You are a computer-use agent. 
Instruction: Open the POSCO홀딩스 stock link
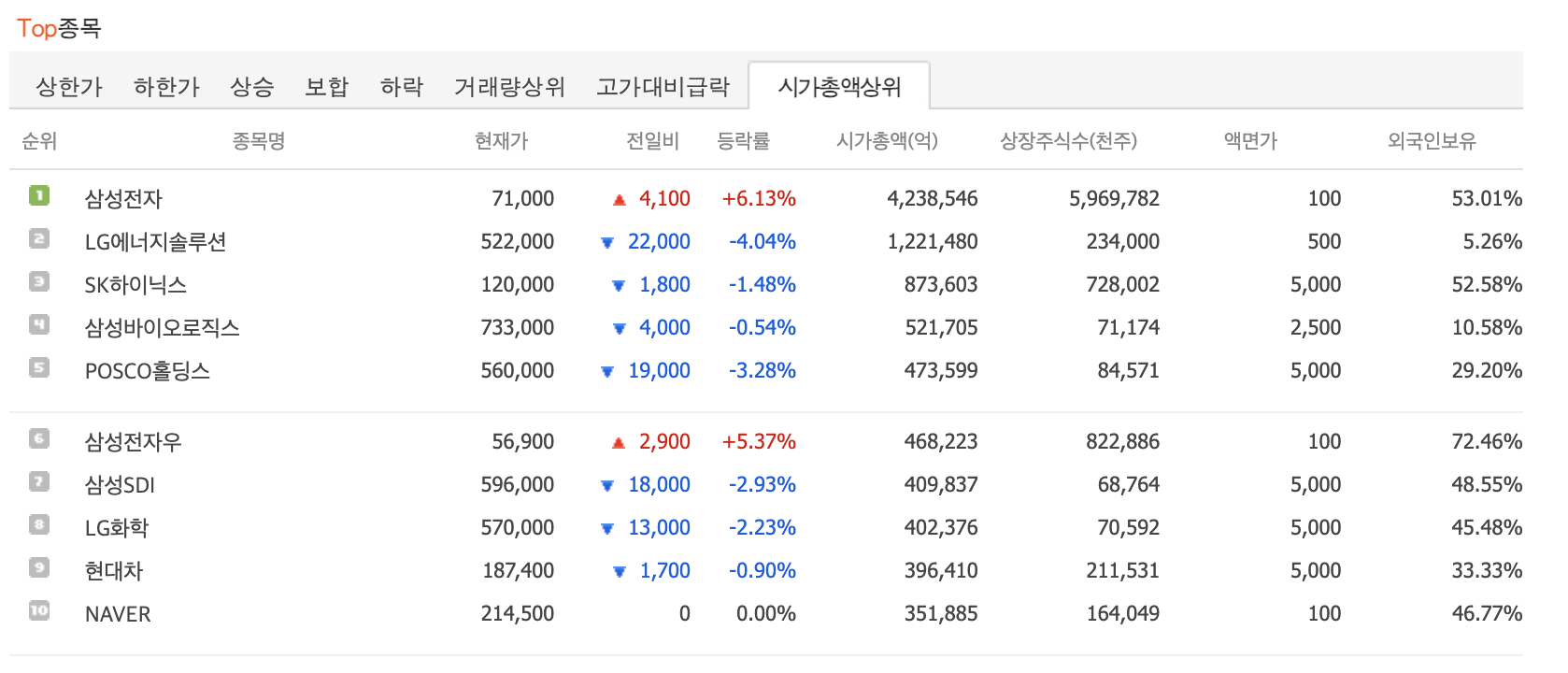148,370
